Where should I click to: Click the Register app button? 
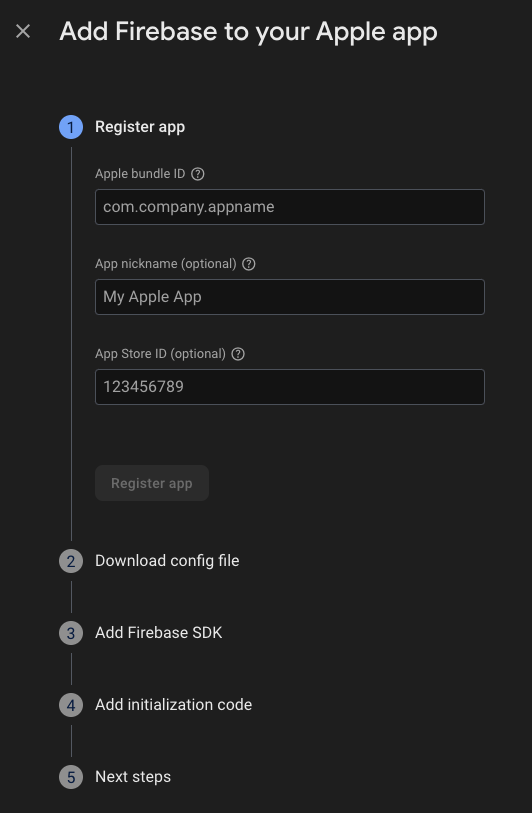click(152, 483)
